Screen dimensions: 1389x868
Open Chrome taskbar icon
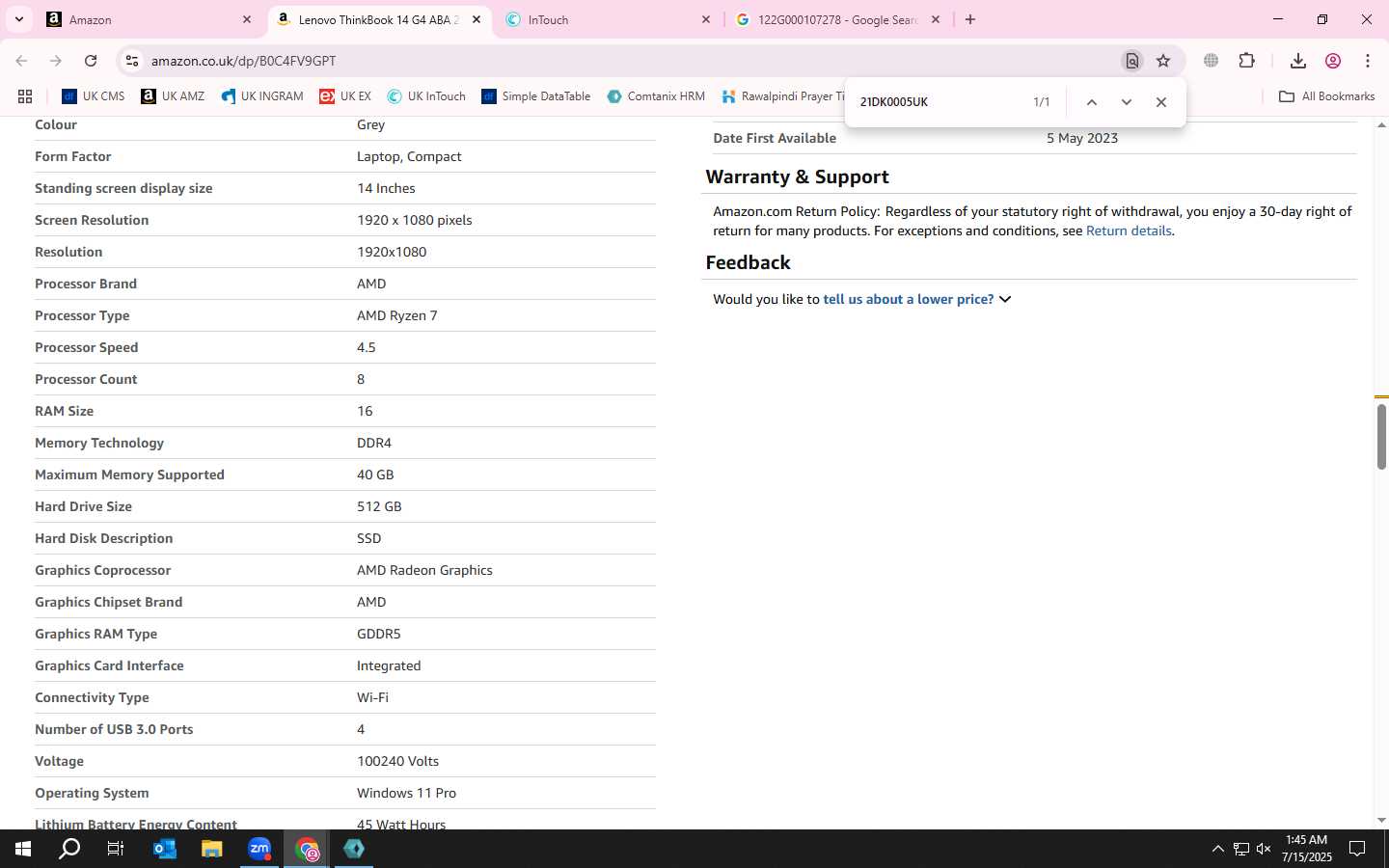coord(307,849)
